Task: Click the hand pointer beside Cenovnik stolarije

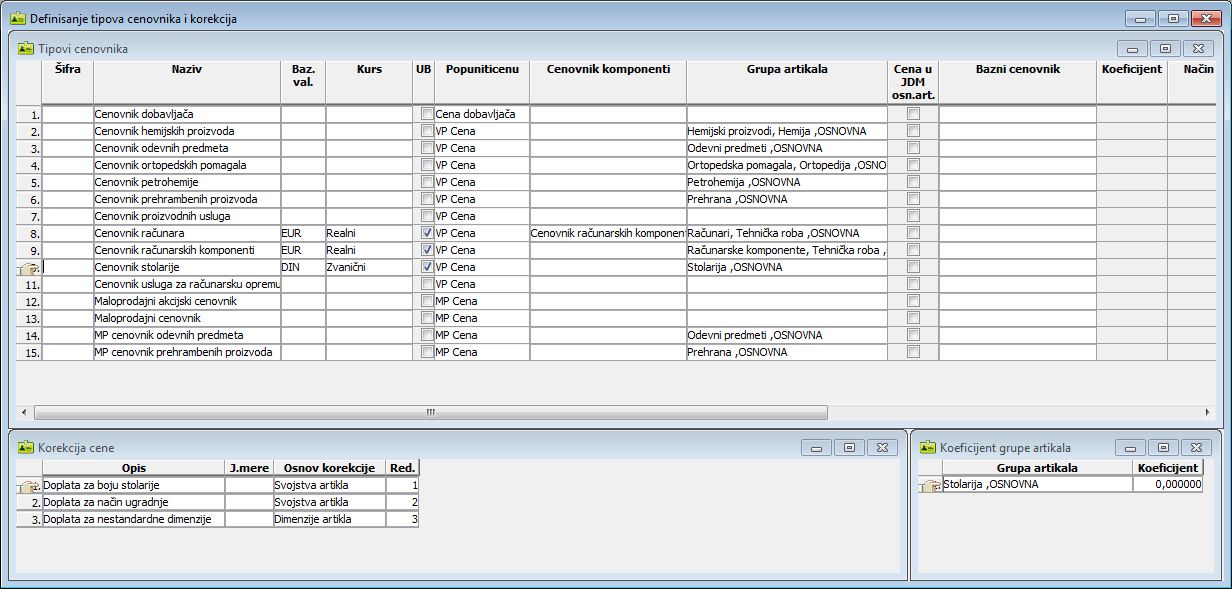Action: [28, 268]
